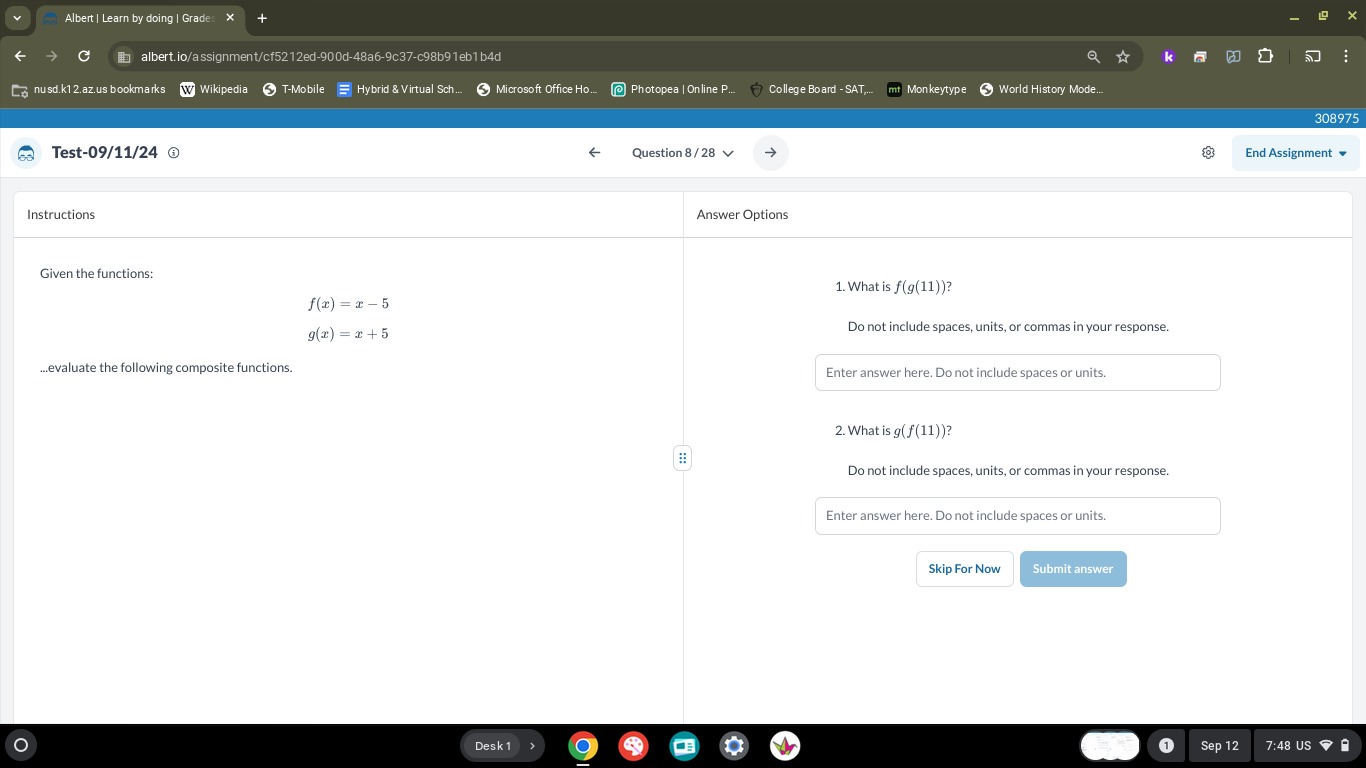Open the Monkeytype bookmark
The image size is (1366, 768).
point(927,89)
